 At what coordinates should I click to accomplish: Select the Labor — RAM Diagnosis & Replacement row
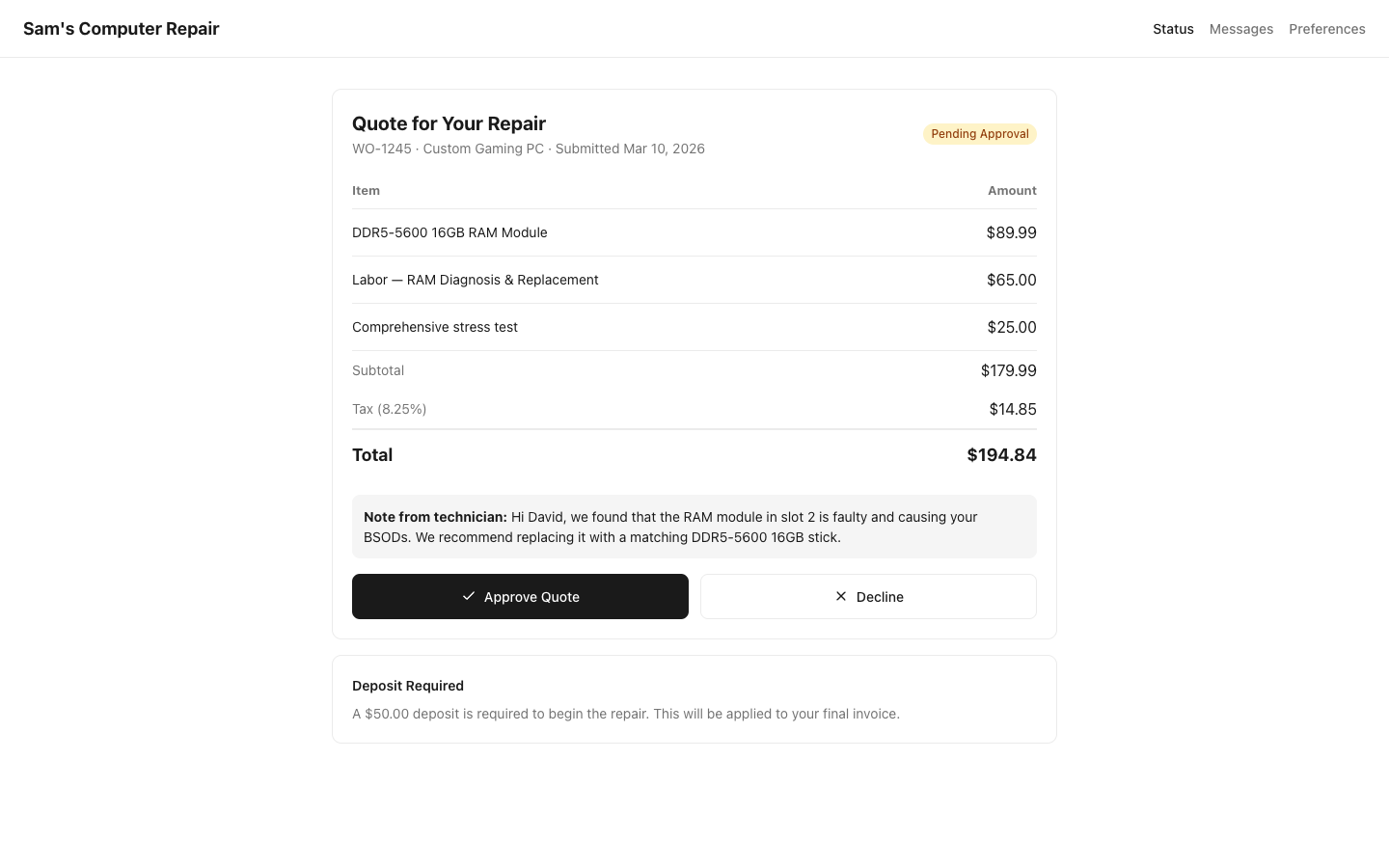click(x=476, y=280)
